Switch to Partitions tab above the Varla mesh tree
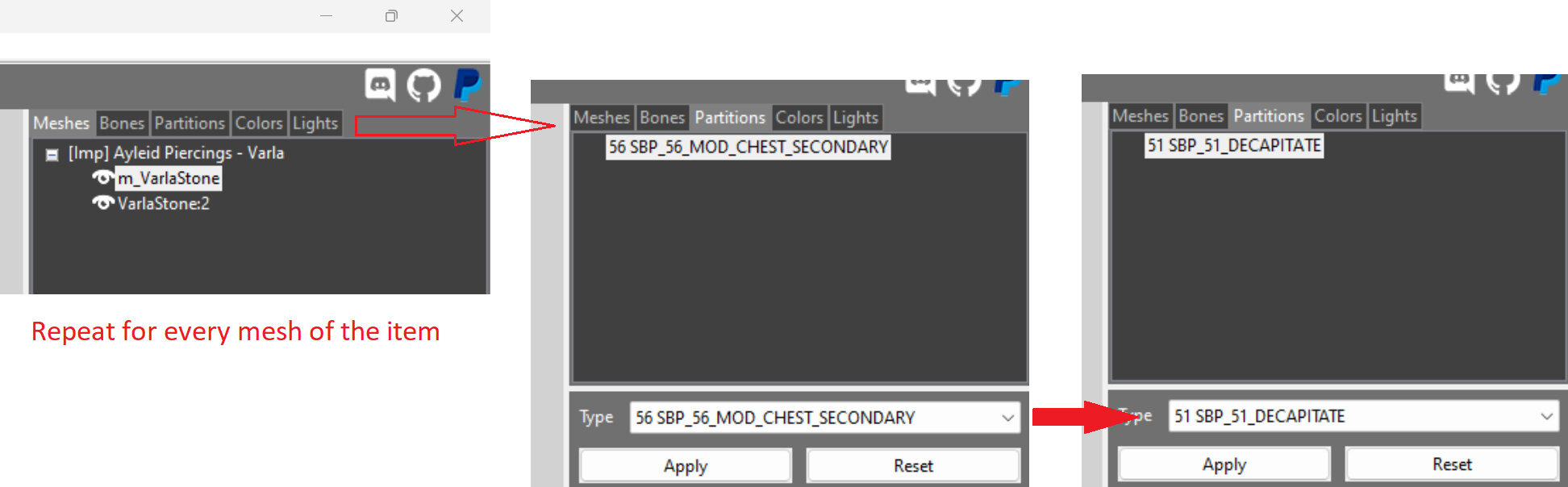This screenshot has height=487, width=1568. 190,123
